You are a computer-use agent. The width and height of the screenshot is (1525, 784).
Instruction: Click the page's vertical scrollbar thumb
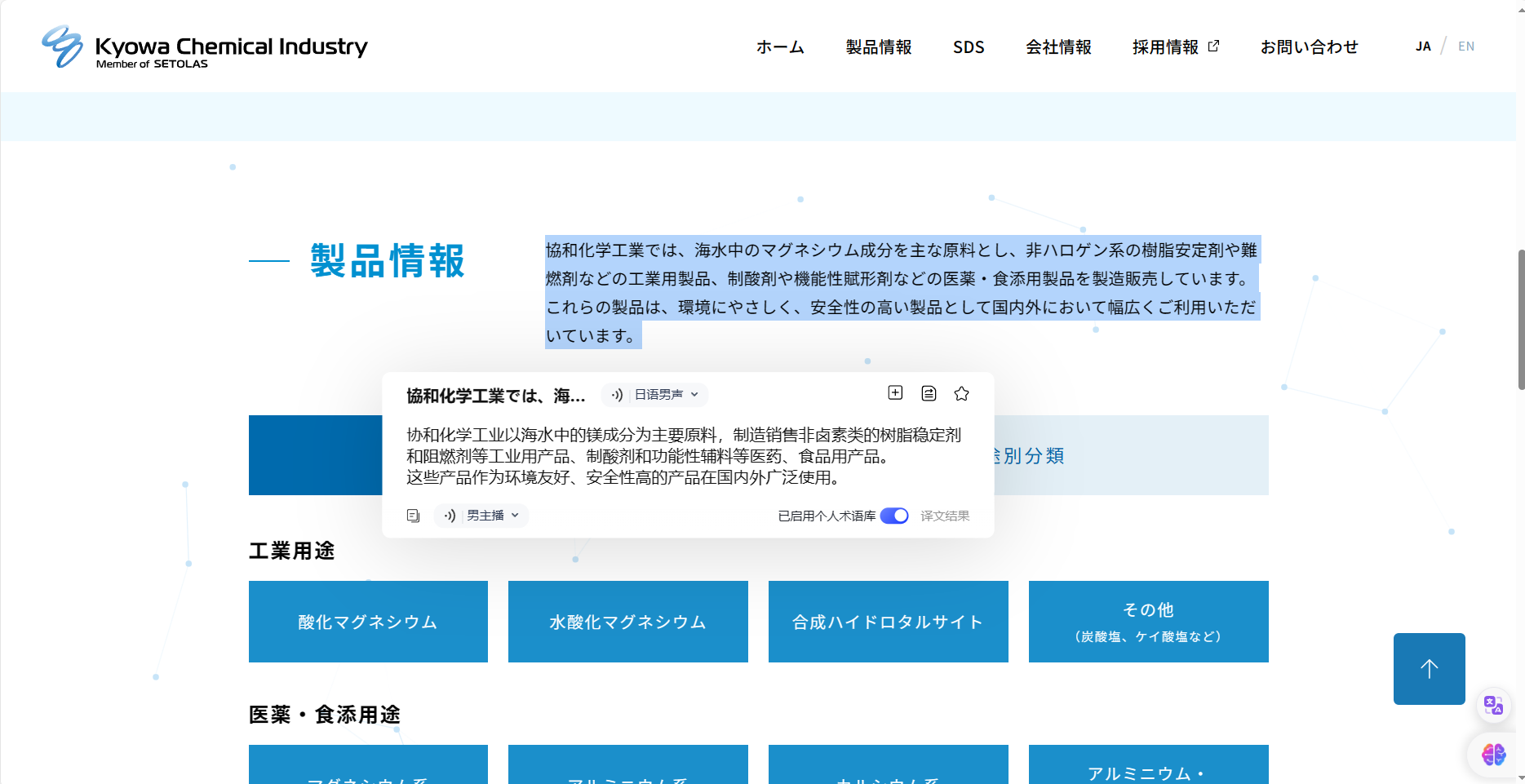(x=1520, y=320)
